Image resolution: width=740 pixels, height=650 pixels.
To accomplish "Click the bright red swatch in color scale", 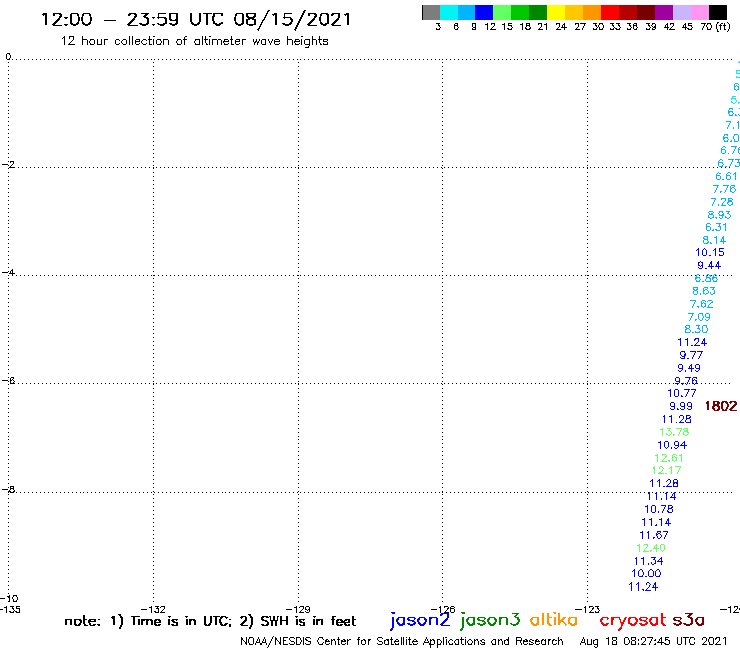I will 610,12.
